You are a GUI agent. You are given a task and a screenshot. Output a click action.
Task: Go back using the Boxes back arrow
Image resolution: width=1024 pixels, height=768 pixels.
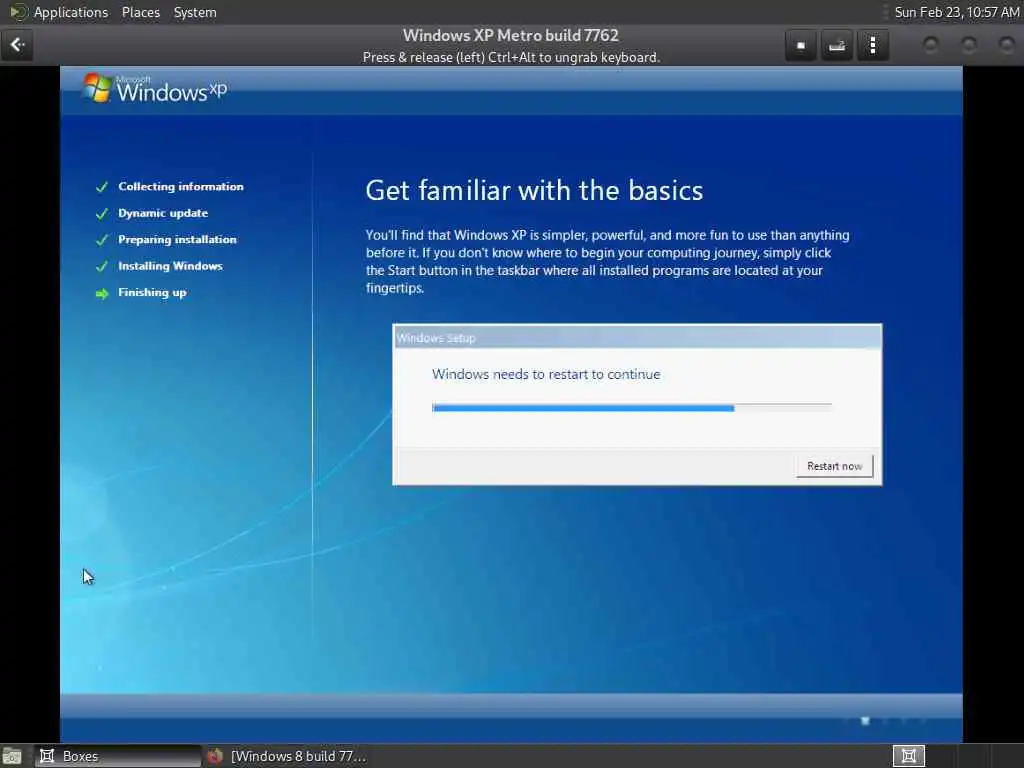(x=17, y=45)
